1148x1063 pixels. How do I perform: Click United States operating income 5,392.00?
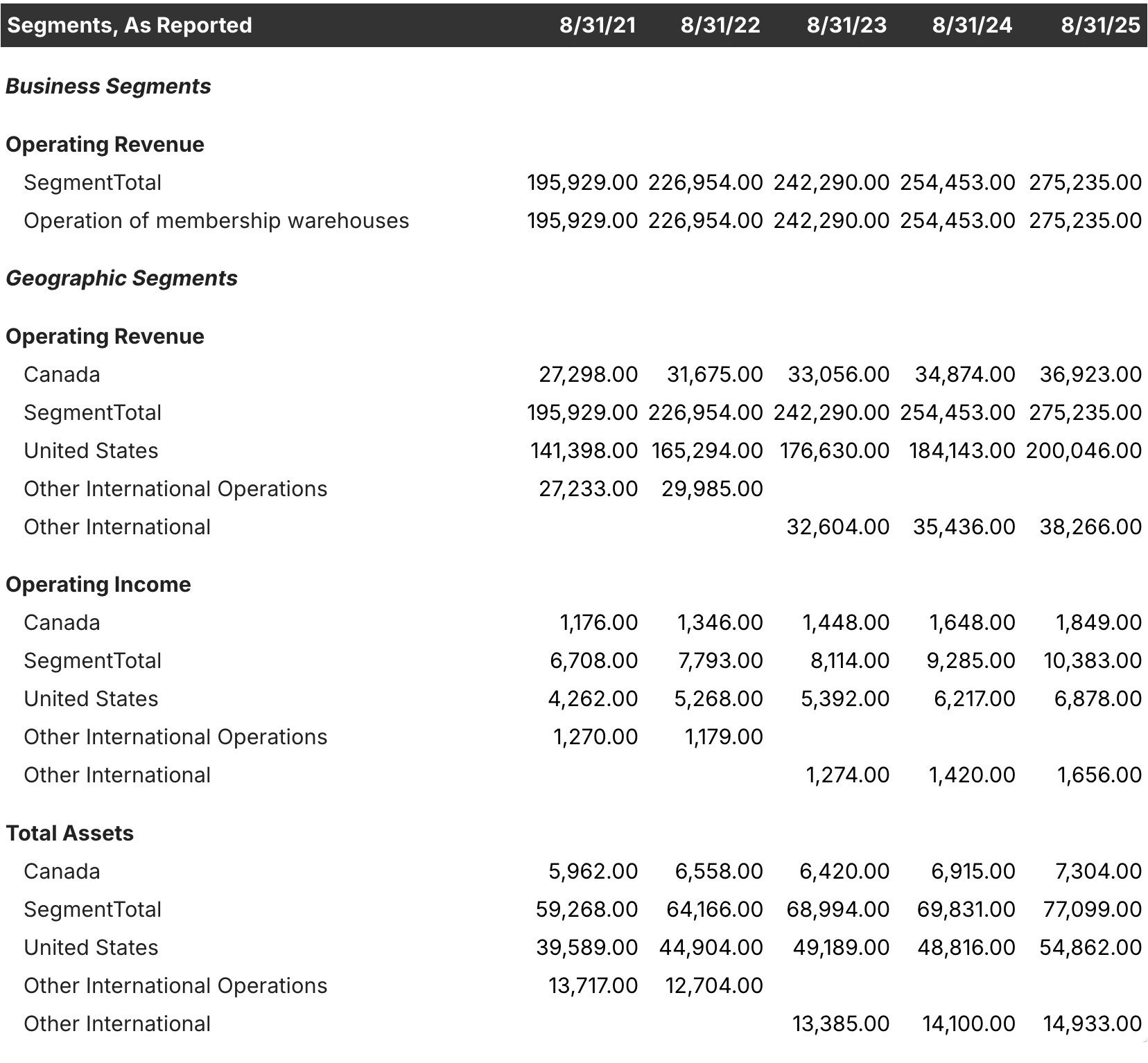point(845,699)
